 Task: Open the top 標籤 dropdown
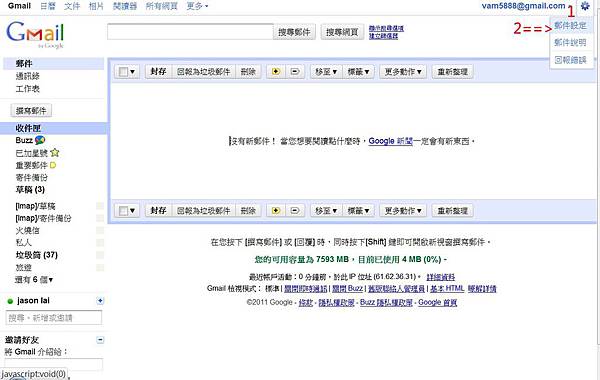358,72
